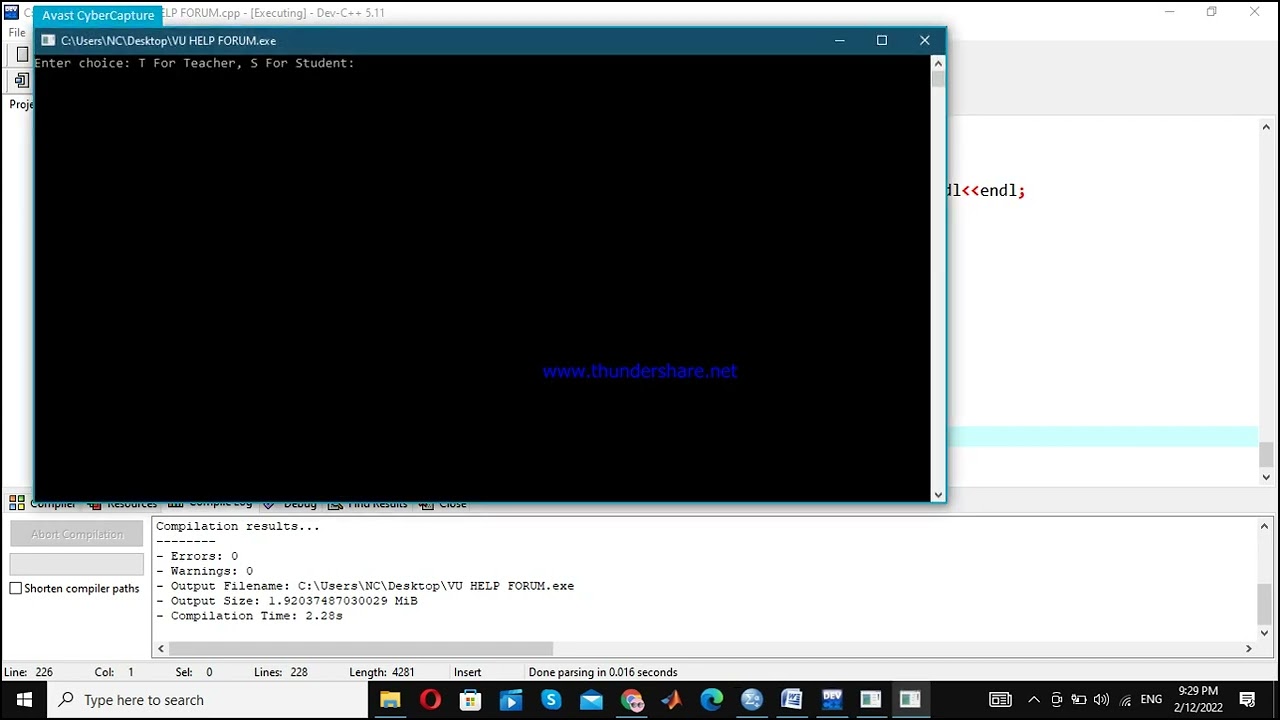Open Wi-Fi network tray icon
This screenshot has height=720, width=1280.
pos(1125,700)
